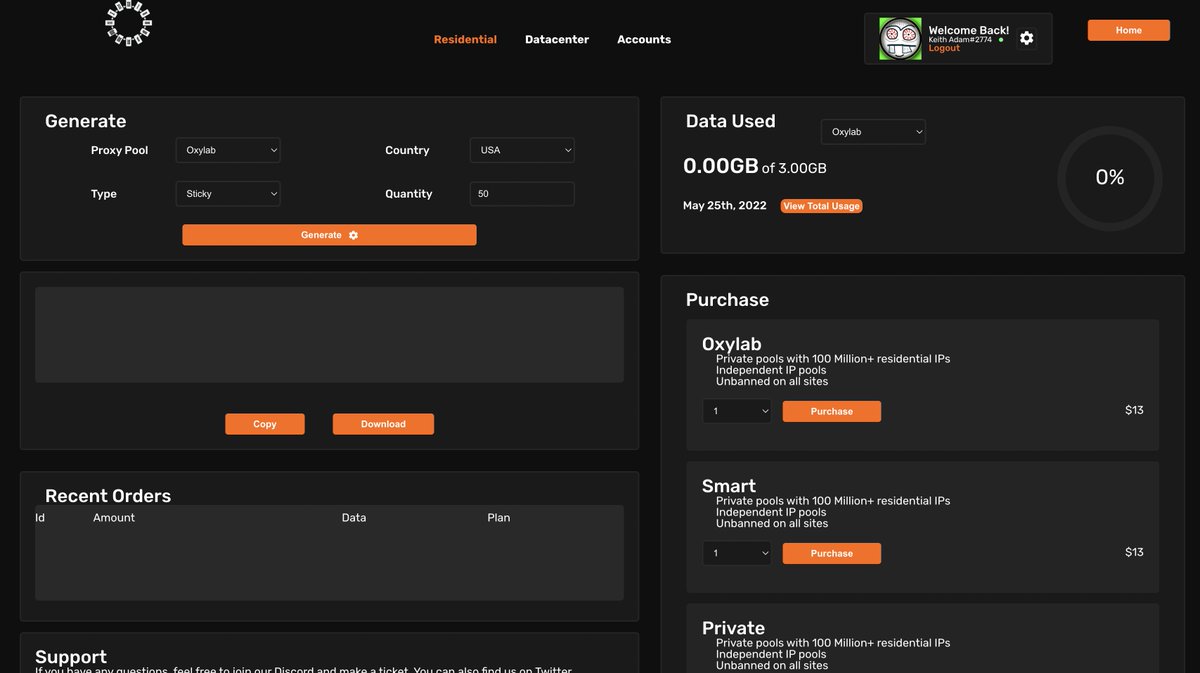Click the Plan column header
The height and width of the screenshot is (673, 1200).
pyautogui.click(x=499, y=518)
